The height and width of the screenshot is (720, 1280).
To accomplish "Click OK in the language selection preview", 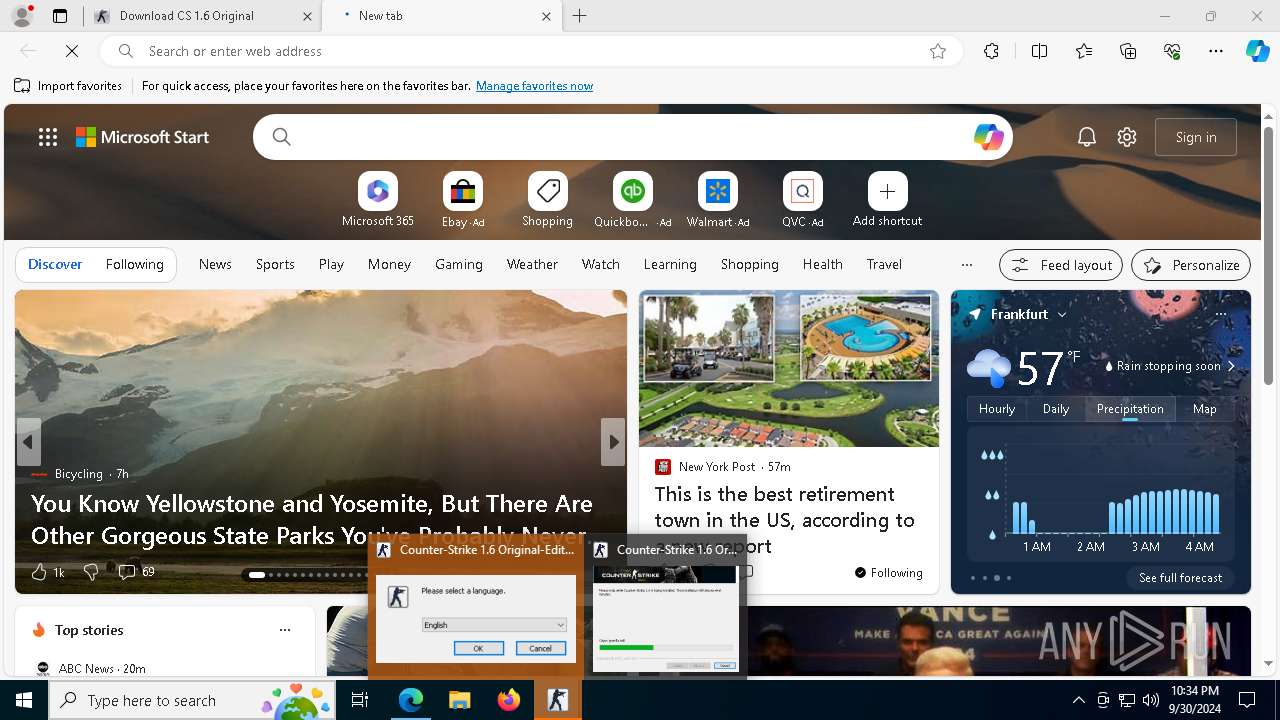I will click(478, 648).
